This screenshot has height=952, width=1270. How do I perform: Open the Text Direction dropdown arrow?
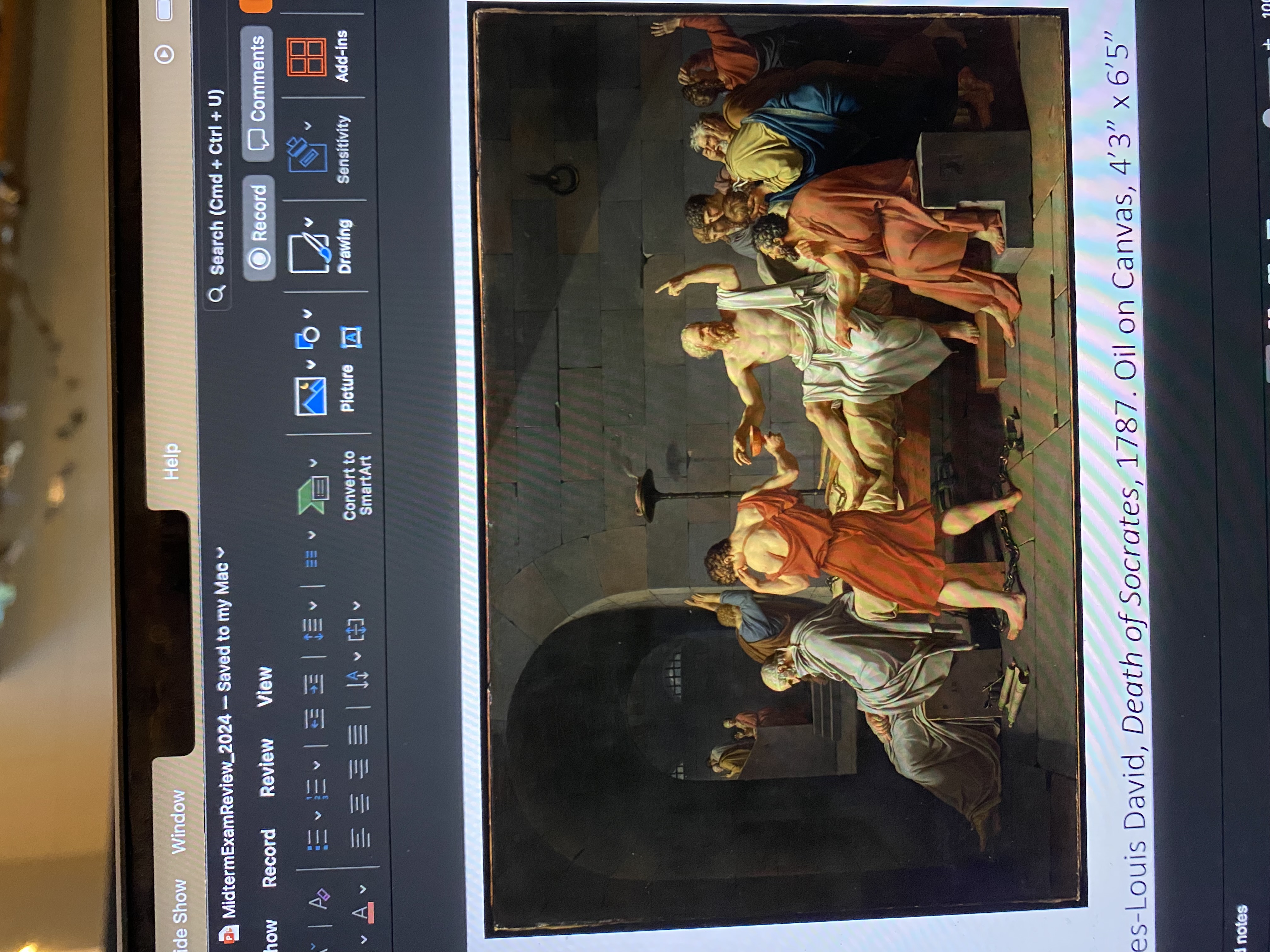(357, 656)
